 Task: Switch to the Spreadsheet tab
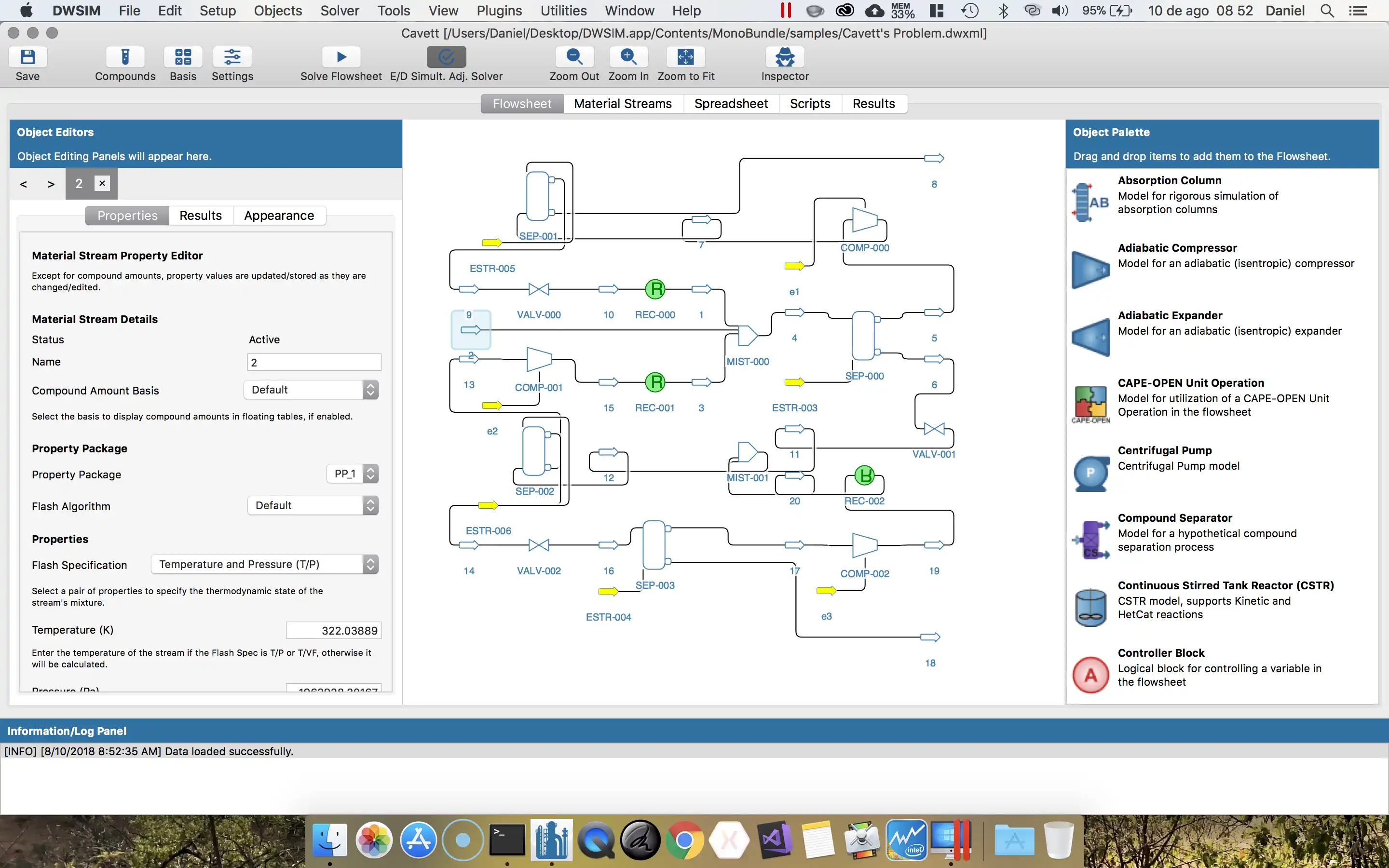click(x=730, y=102)
